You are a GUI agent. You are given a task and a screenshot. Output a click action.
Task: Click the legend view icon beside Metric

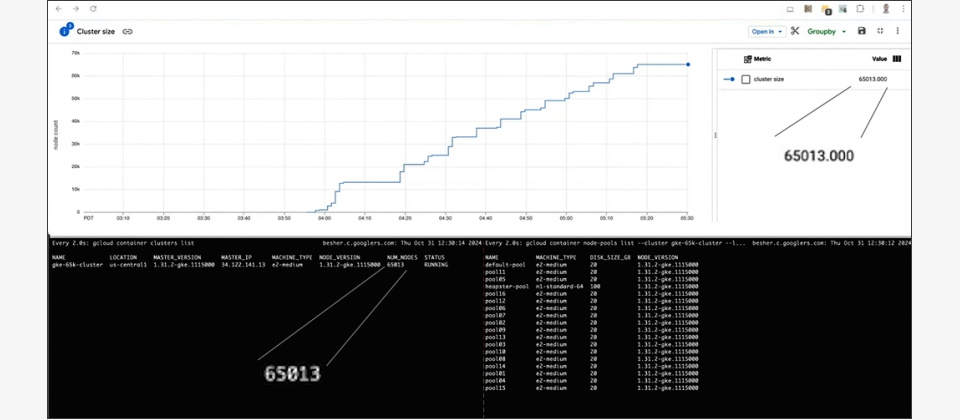(747, 59)
